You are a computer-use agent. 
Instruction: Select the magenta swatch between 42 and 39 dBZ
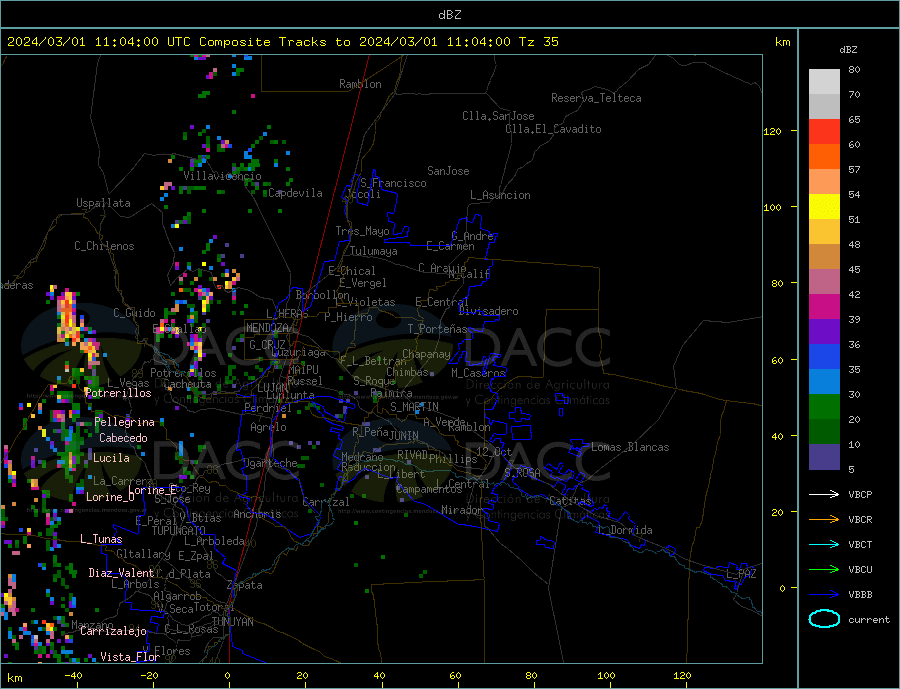pyautogui.click(x=824, y=307)
